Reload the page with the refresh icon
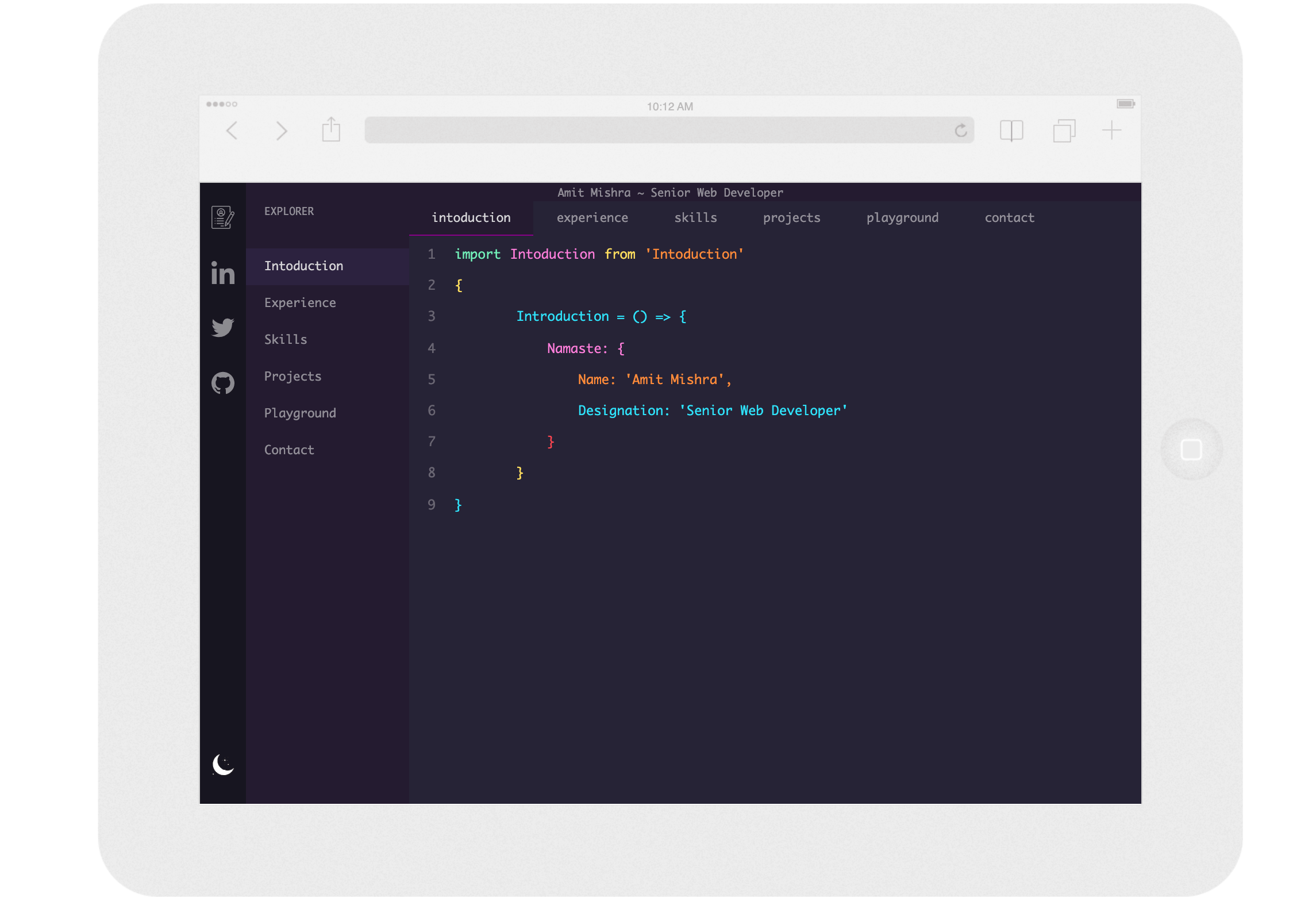Viewport: 1316px width, 905px height. (x=960, y=131)
